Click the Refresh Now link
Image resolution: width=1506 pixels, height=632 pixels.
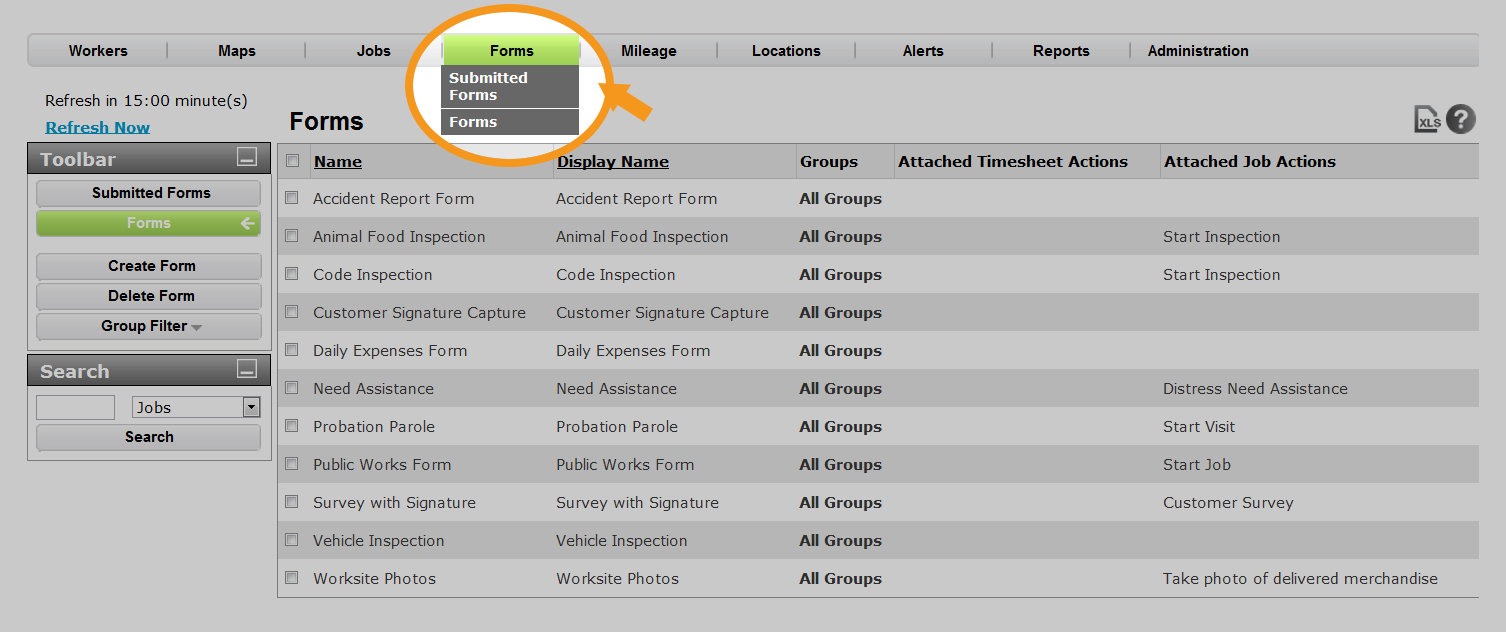pyautogui.click(x=98, y=127)
